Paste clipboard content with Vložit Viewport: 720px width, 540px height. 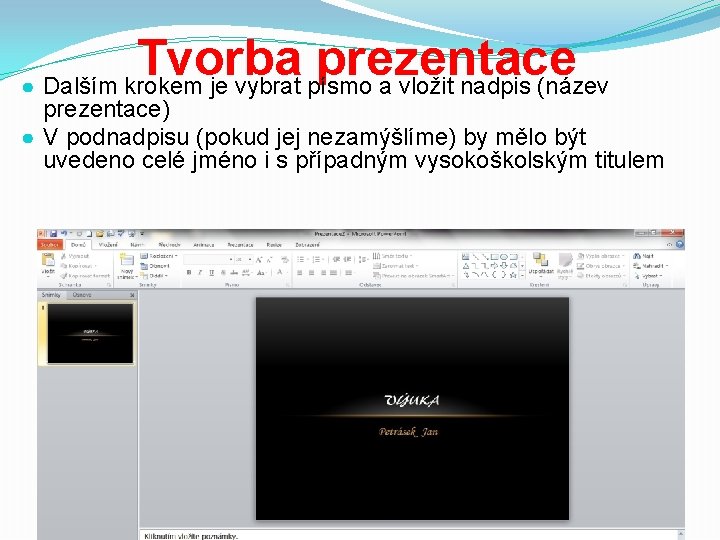[48, 265]
